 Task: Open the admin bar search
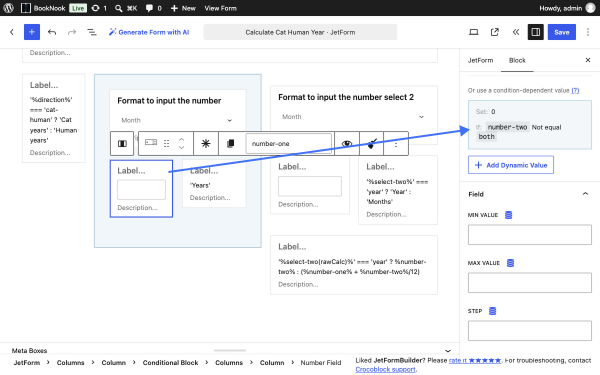tap(126, 8)
